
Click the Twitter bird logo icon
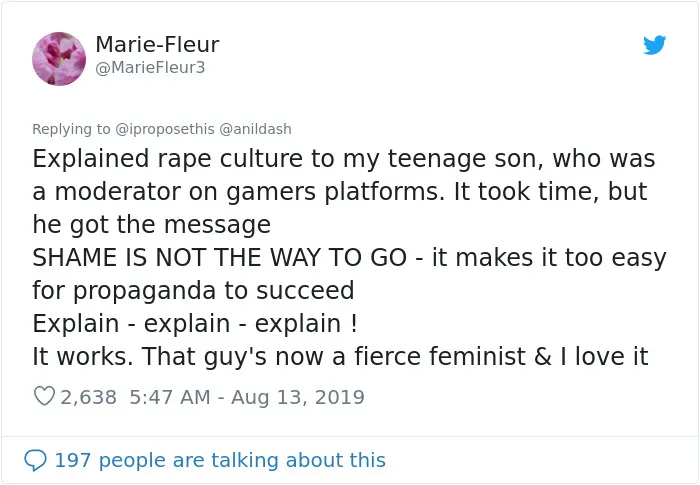point(654,45)
